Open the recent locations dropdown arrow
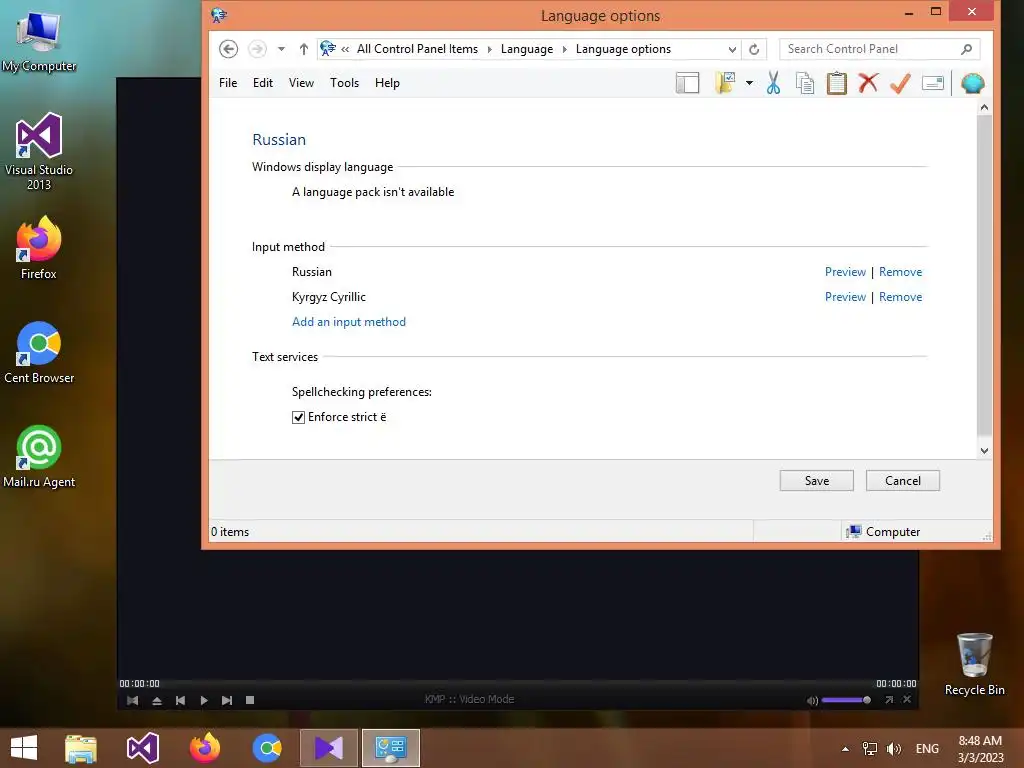 (281, 49)
